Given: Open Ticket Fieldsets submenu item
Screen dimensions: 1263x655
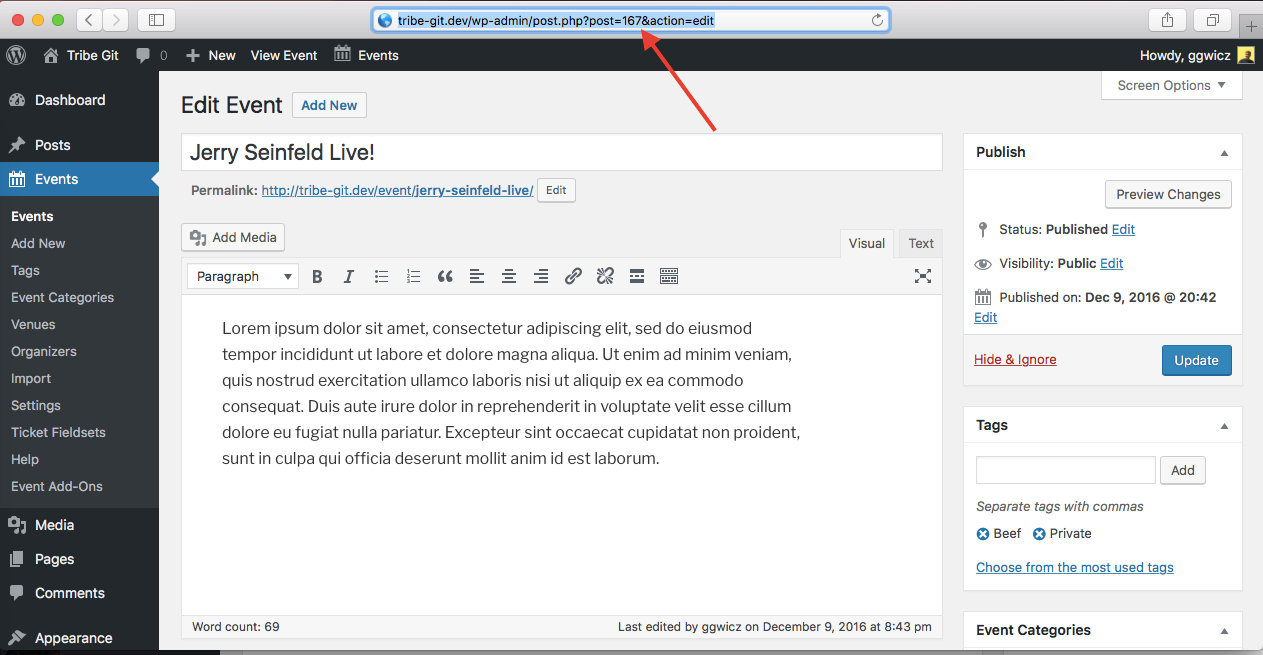Looking at the screenshot, I should coord(58,432).
